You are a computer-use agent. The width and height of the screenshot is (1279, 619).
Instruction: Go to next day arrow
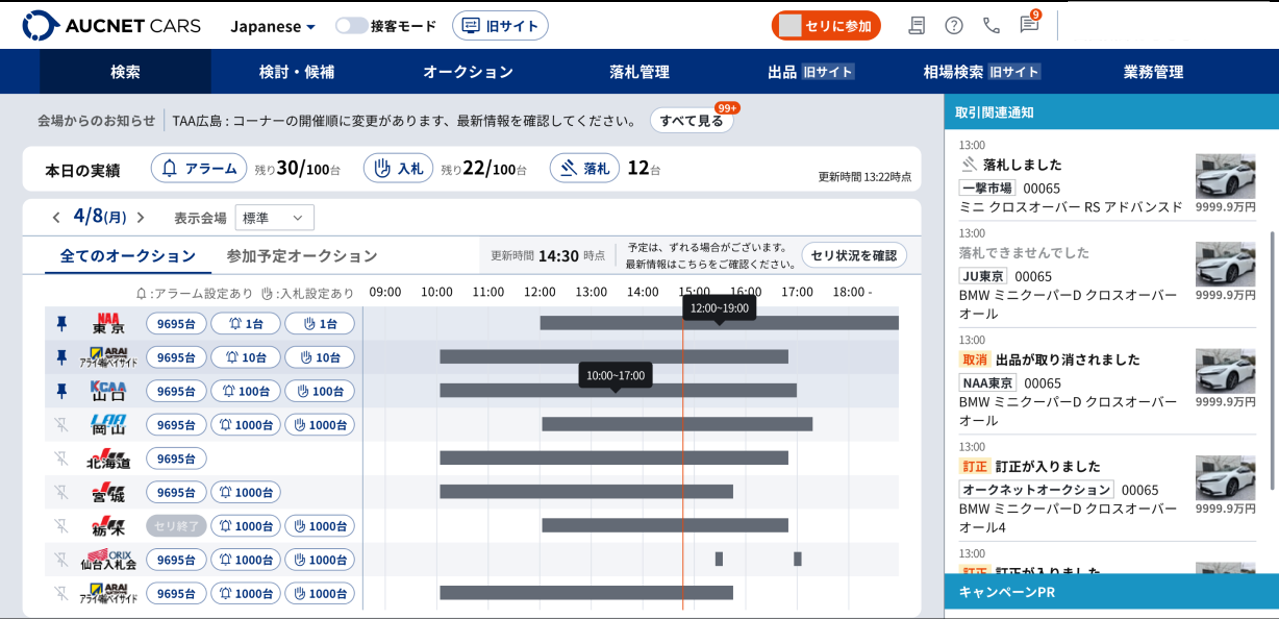pyautogui.click(x=141, y=217)
